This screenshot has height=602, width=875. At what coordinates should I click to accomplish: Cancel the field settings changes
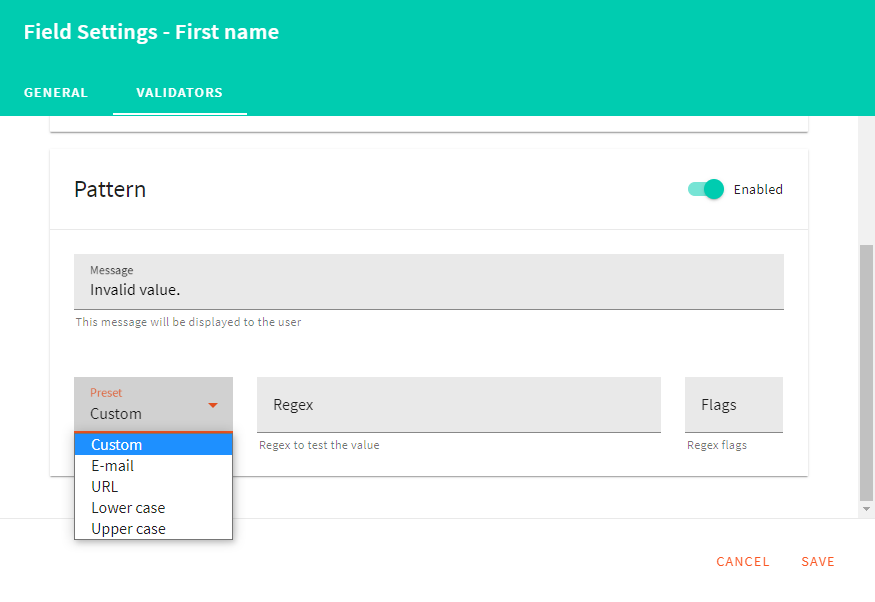pyautogui.click(x=742, y=561)
